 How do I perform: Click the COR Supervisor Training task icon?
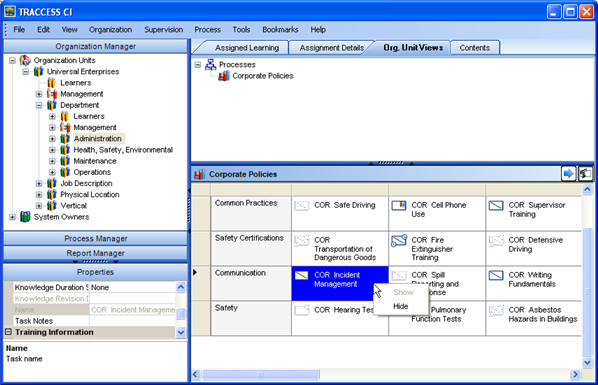click(x=496, y=206)
